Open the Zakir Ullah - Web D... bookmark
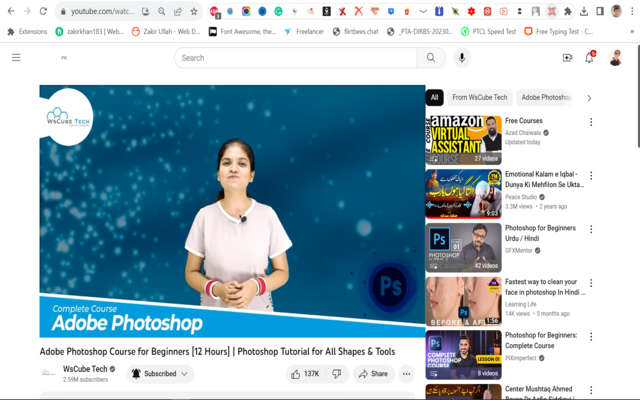This screenshot has width=640, height=400. (x=166, y=31)
